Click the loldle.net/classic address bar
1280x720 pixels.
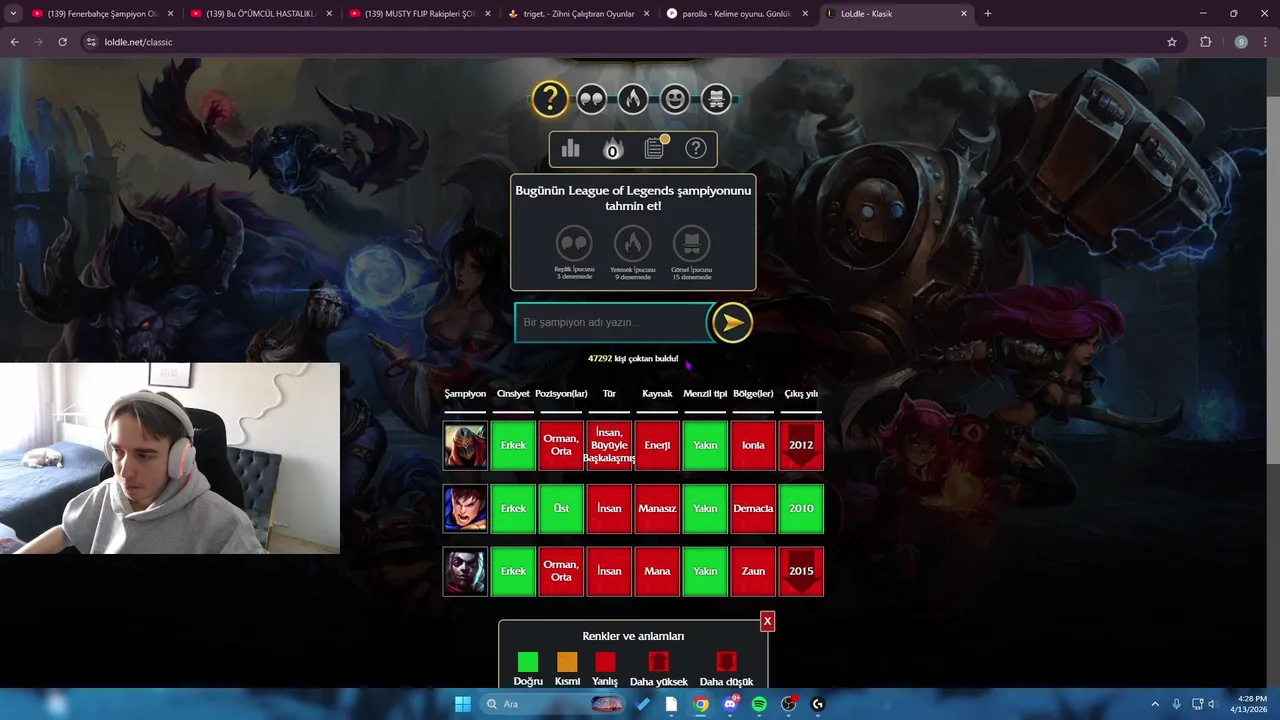(x=630, y=42)
